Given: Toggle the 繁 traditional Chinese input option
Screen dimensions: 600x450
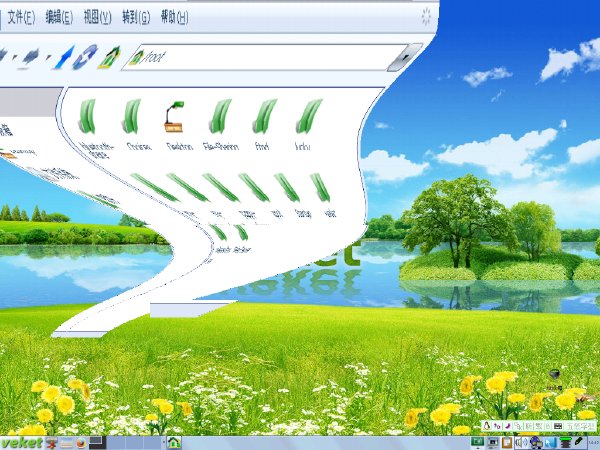Looking at the screenshot, I should (539, 426).
